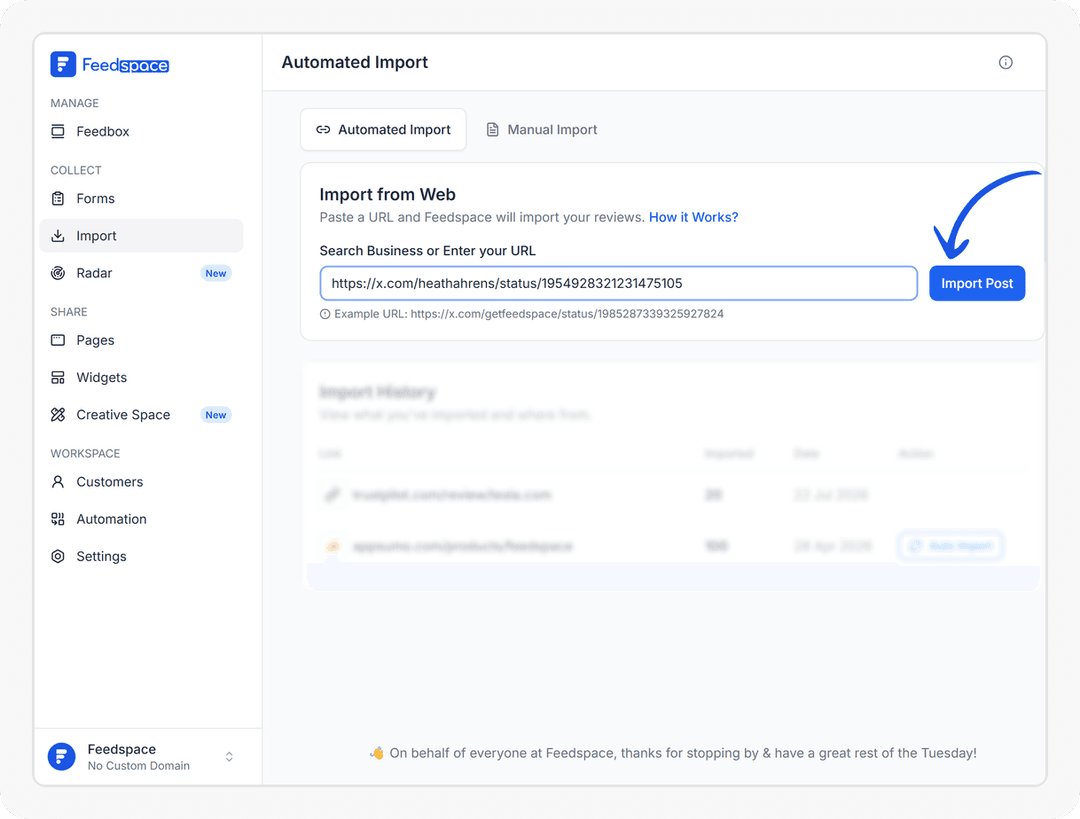Switch to the Manual Import tab

tap(542, 129)
